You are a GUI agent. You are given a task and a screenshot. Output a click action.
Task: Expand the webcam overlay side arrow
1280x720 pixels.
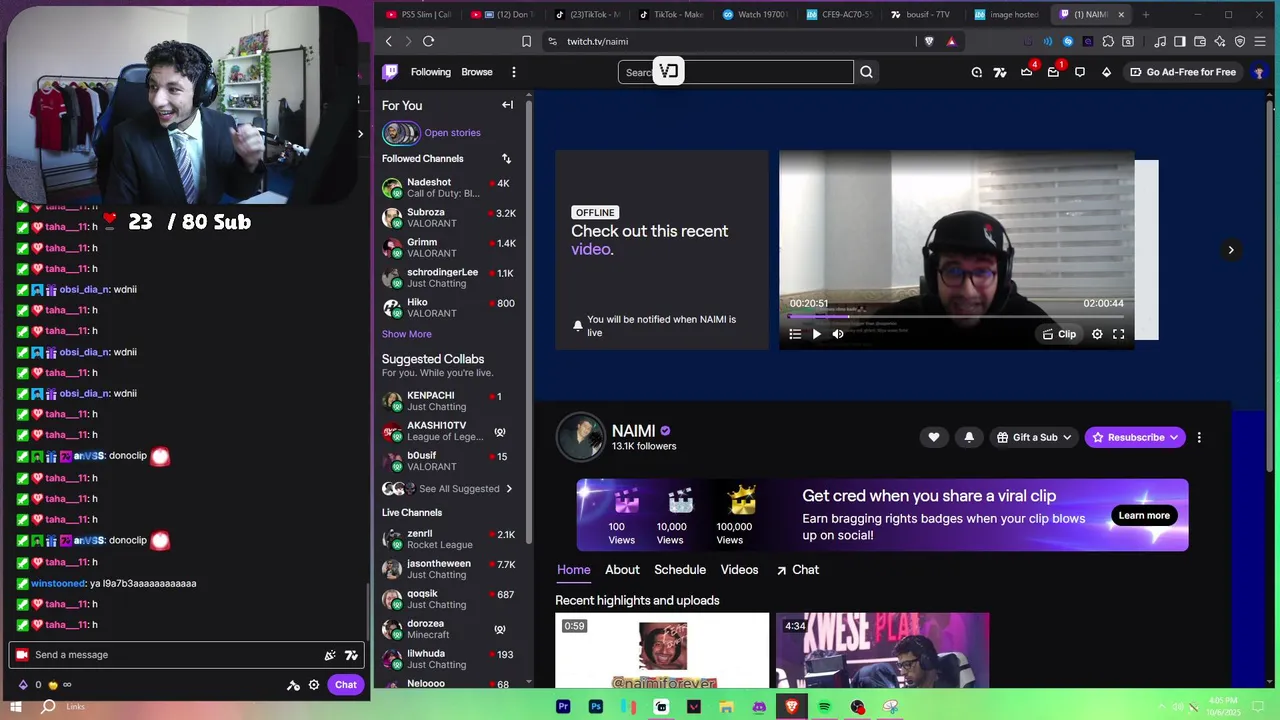360,133
